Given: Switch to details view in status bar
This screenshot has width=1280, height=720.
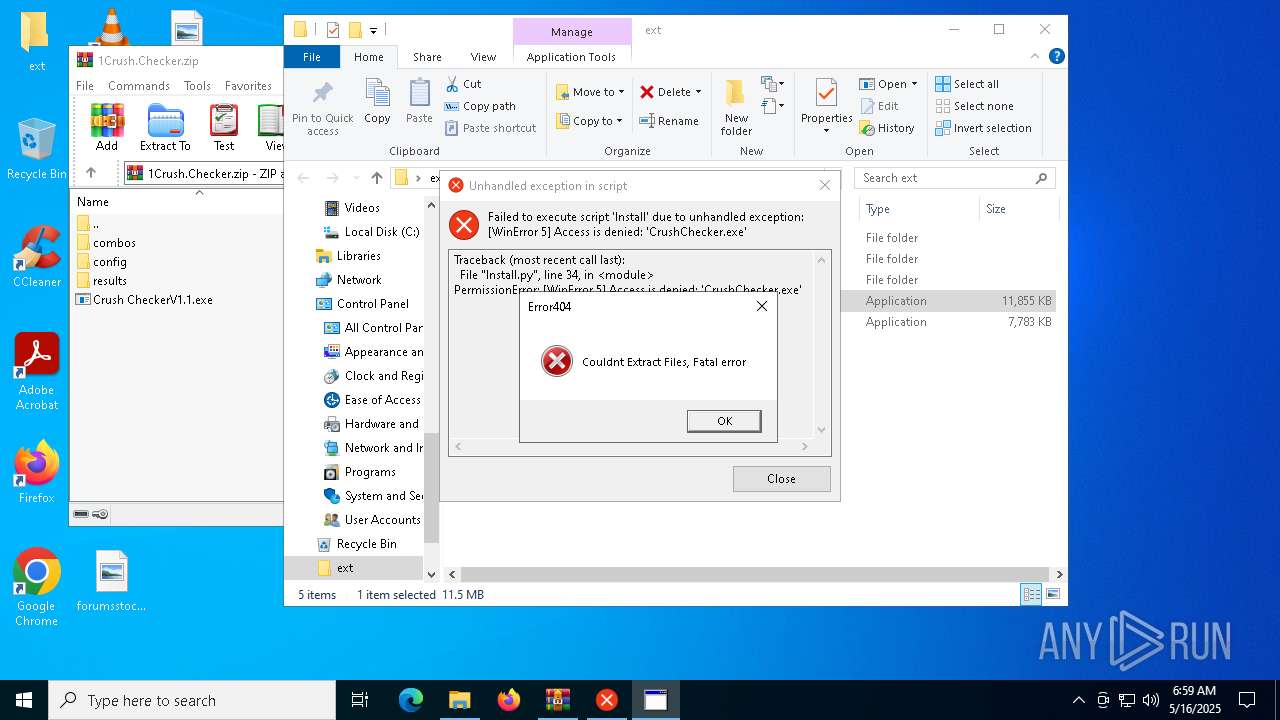Looking at the screenshot, I should point(1031,595).
